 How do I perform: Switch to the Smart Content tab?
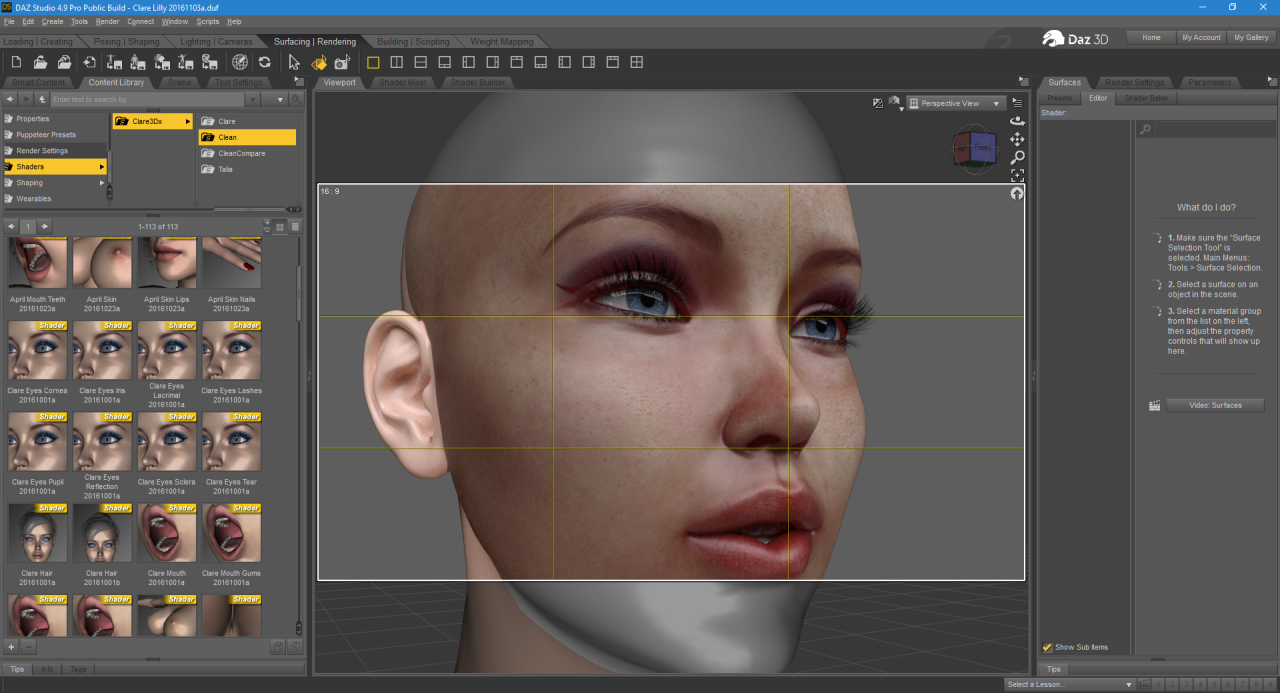38,82
